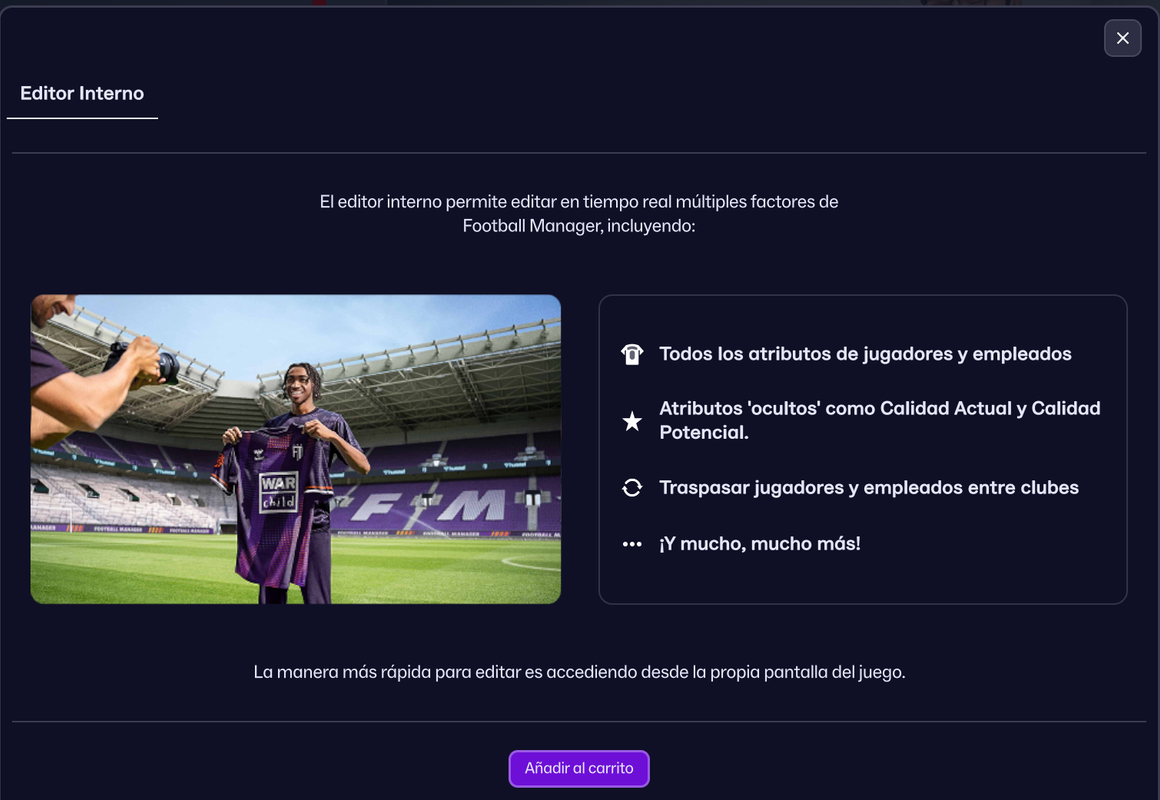
Task: Click the 'El editor interno permite editar' paragraph
Action: tap(579, 213)
